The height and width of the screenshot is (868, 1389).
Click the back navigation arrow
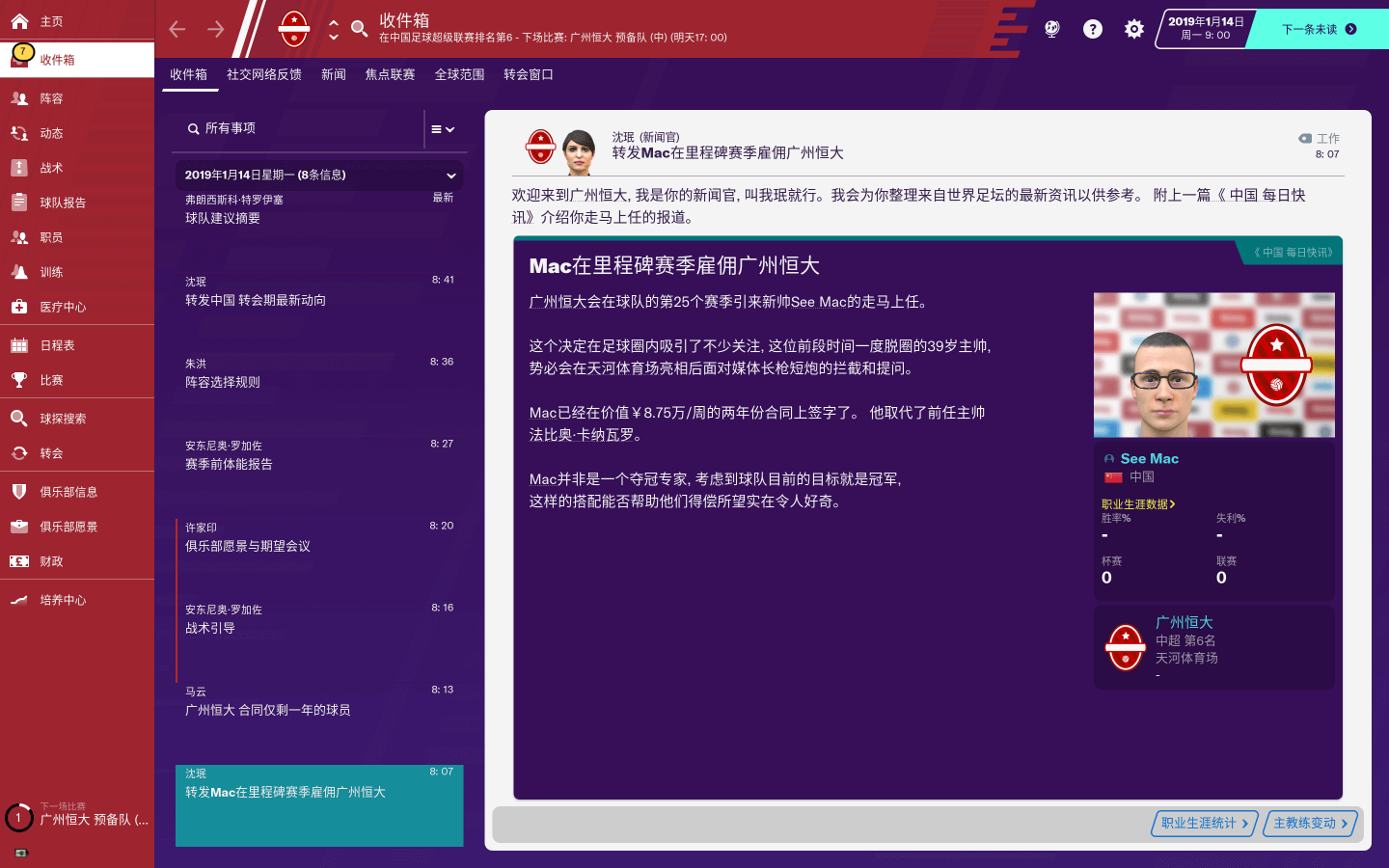coord(177,29)
